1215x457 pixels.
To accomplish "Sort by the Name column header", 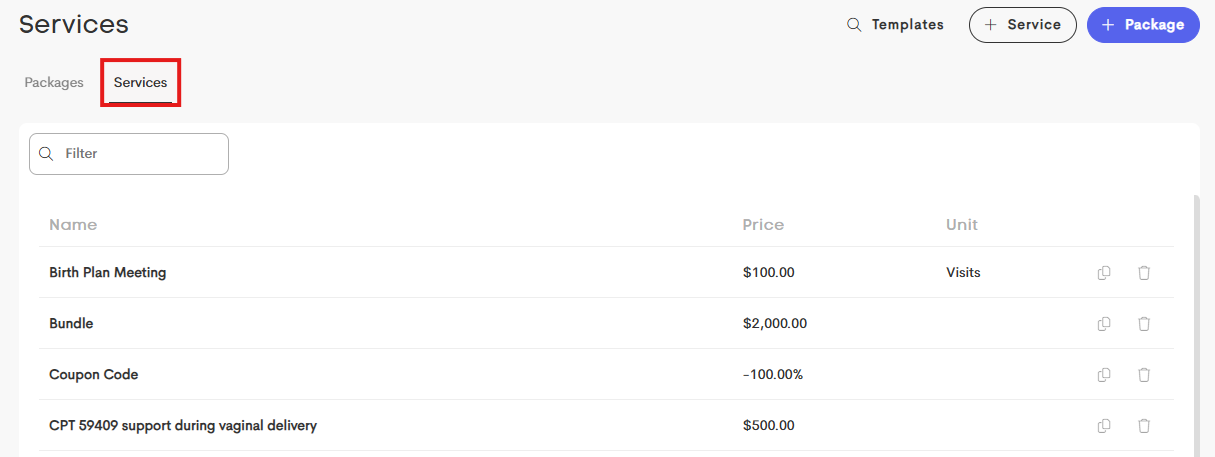I will 73,224.
